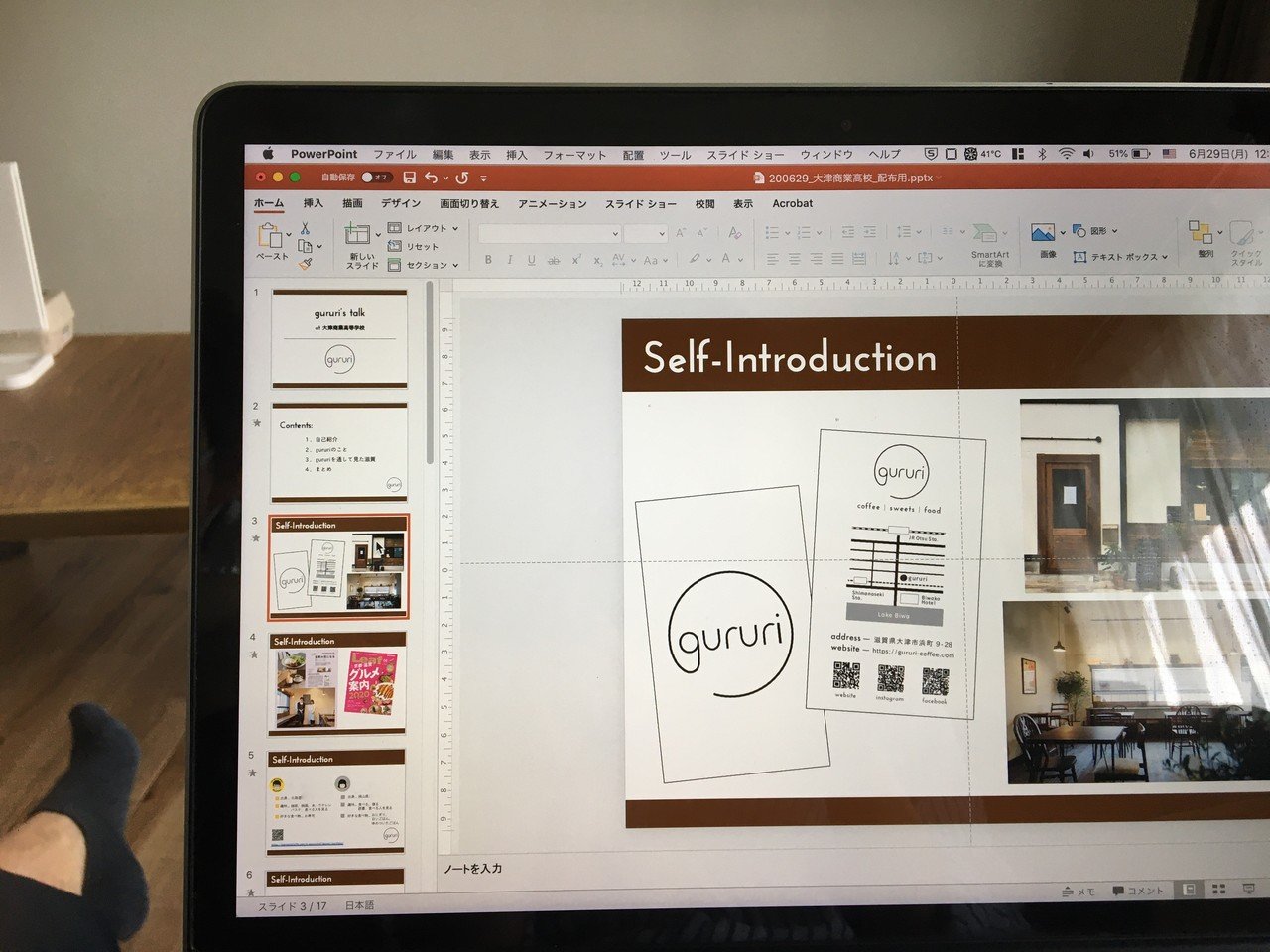Open the 編集 menu

[443, 154]
